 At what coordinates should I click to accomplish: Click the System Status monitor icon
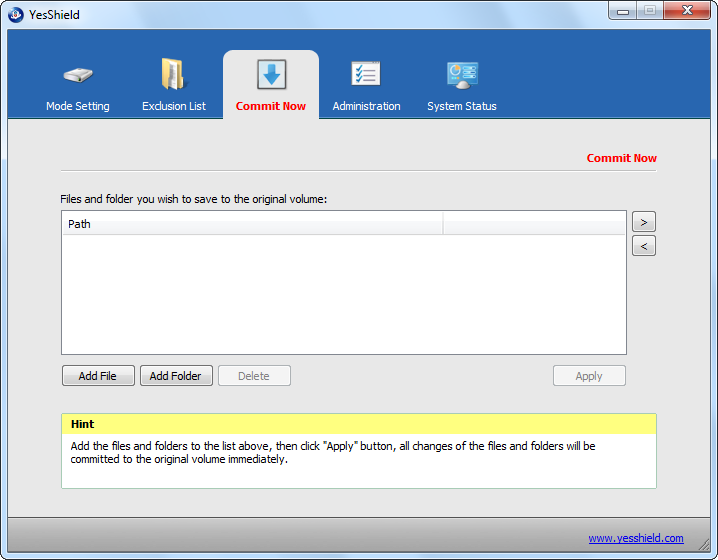click(x=462, y=75)
